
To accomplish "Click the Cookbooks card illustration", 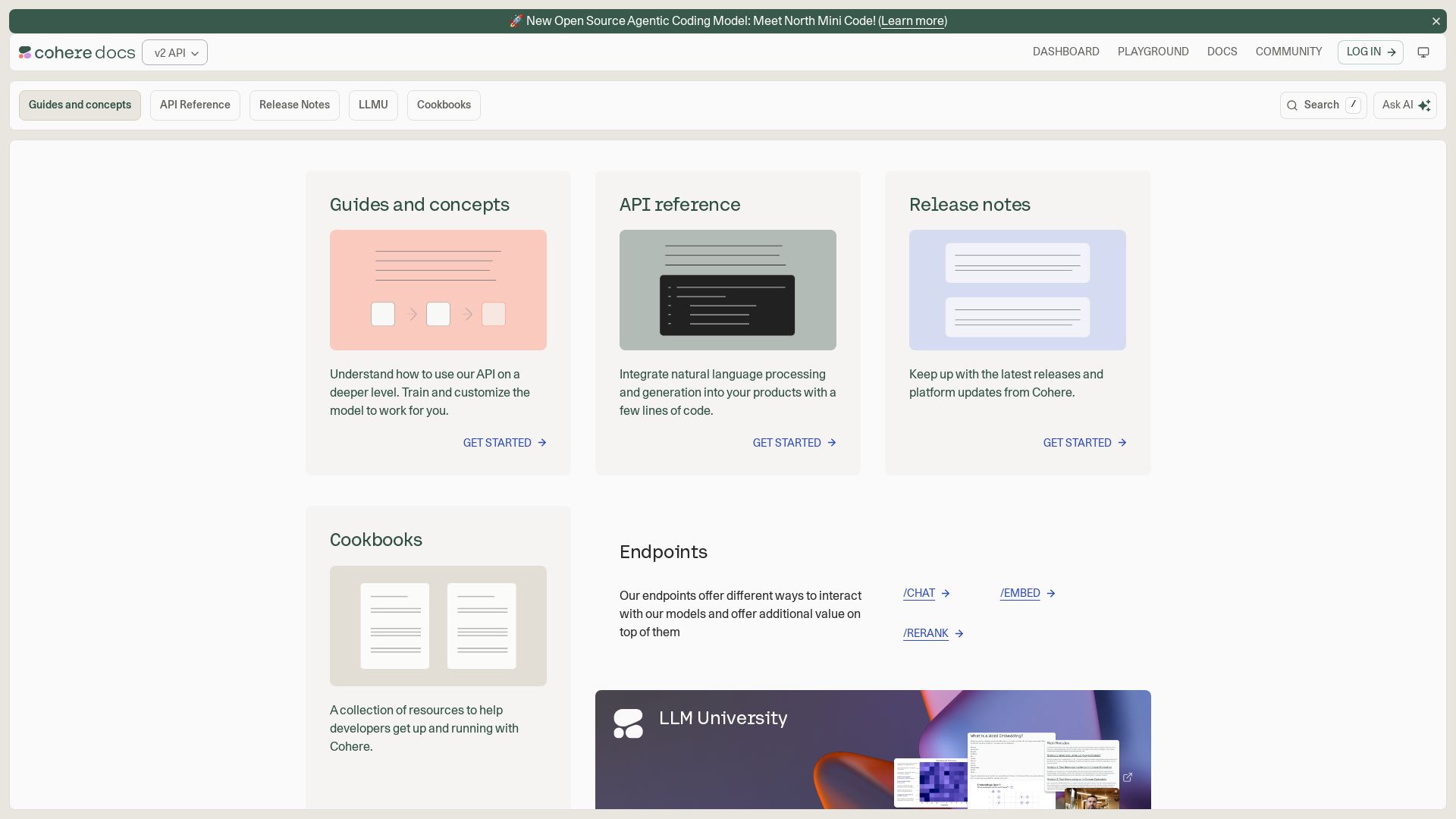I will (x=438, y=626).
